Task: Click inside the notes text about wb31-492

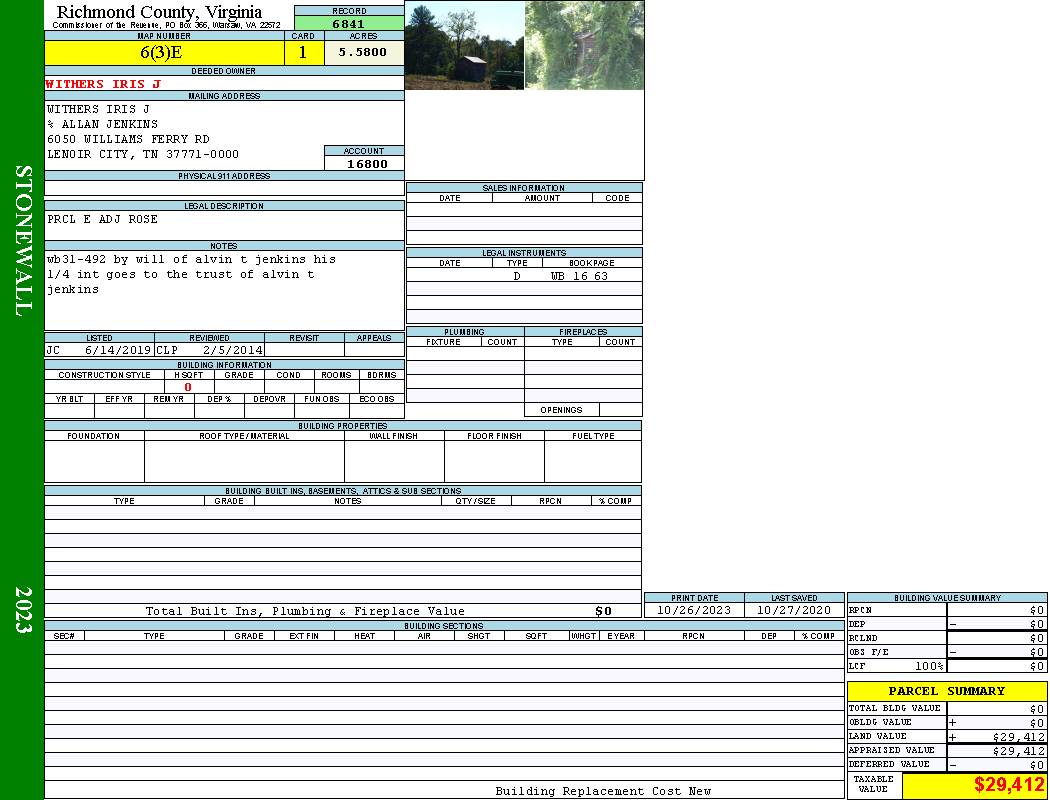Action: pos(190,274)
